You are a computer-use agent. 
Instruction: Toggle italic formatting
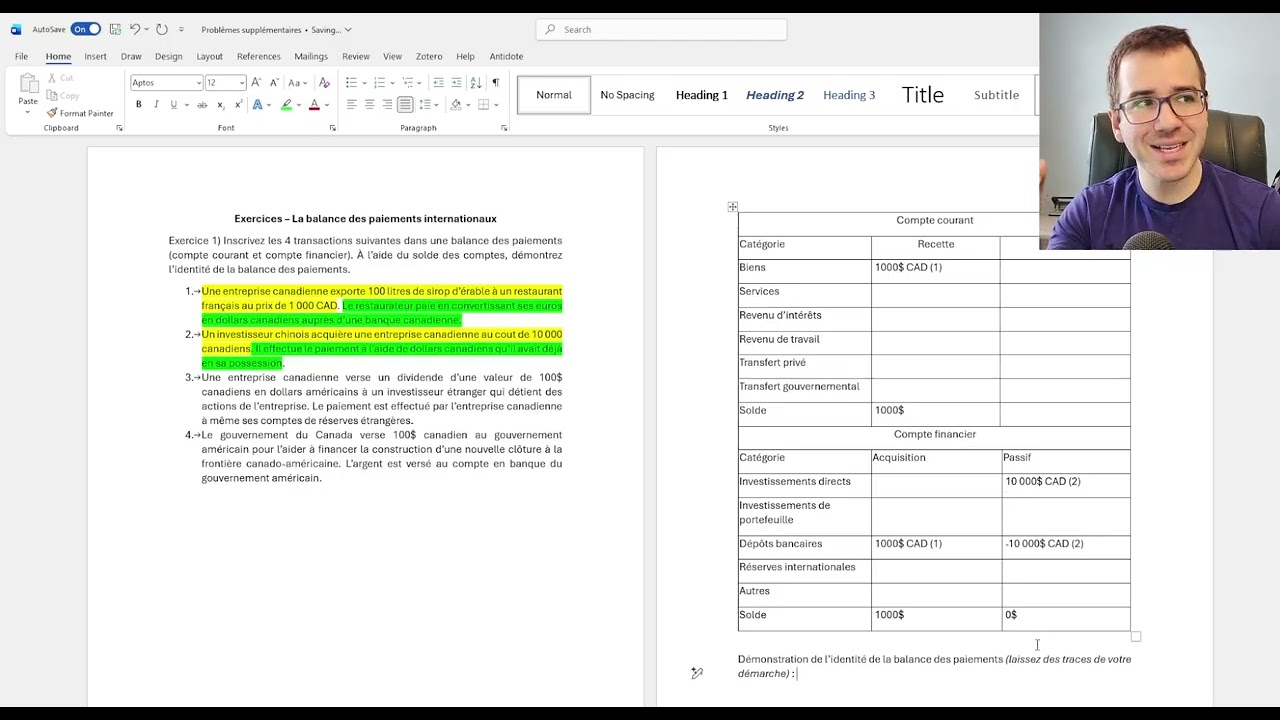pos(155,105)
